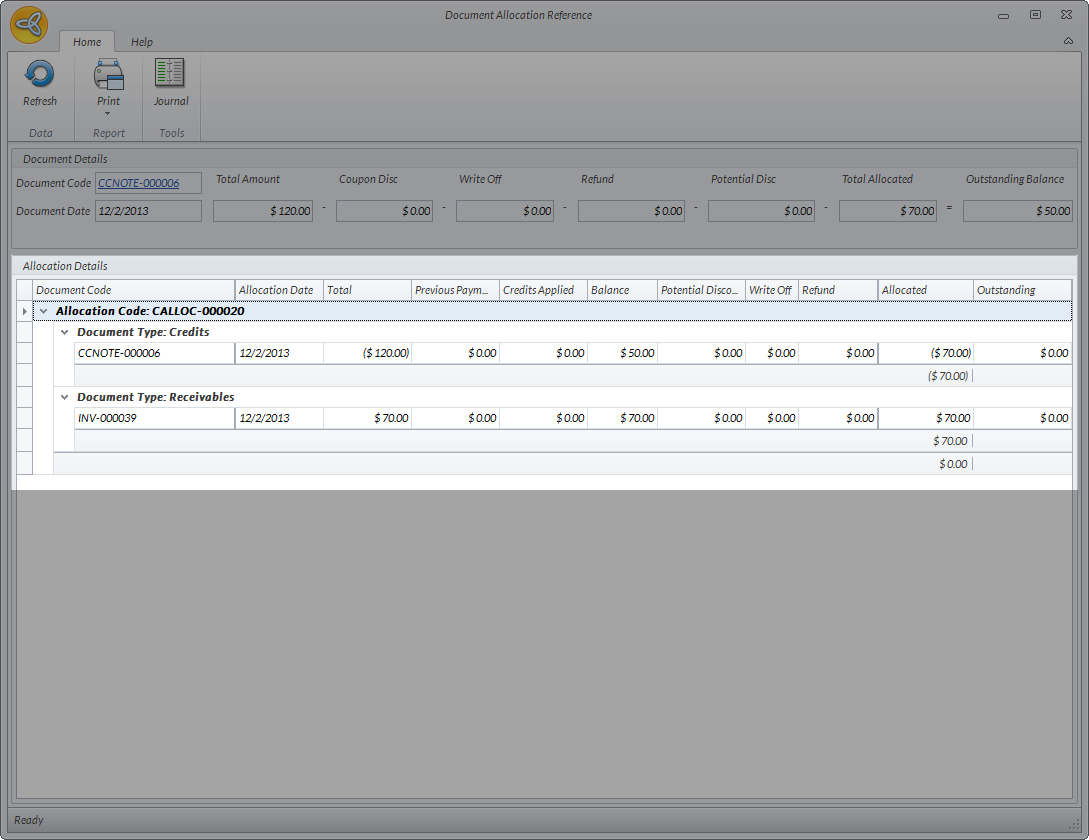Click the row indicator arrow for the allocation group

tap(25, 311)
